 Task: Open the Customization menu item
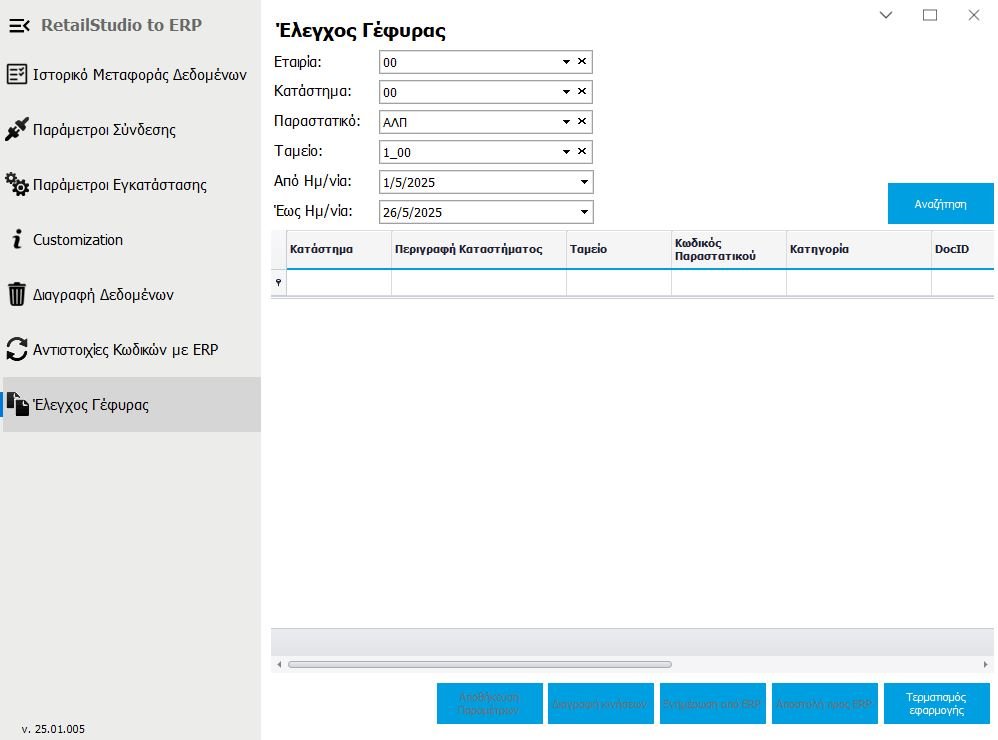[78, 240]
